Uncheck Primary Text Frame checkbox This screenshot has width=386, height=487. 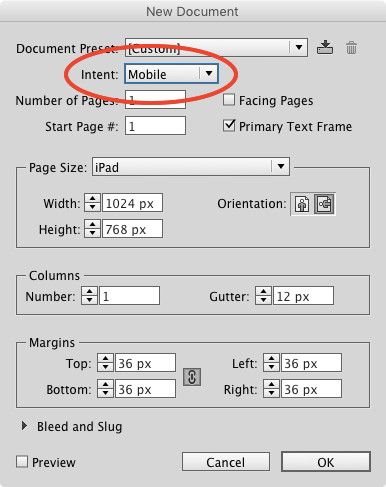[229, 126]
